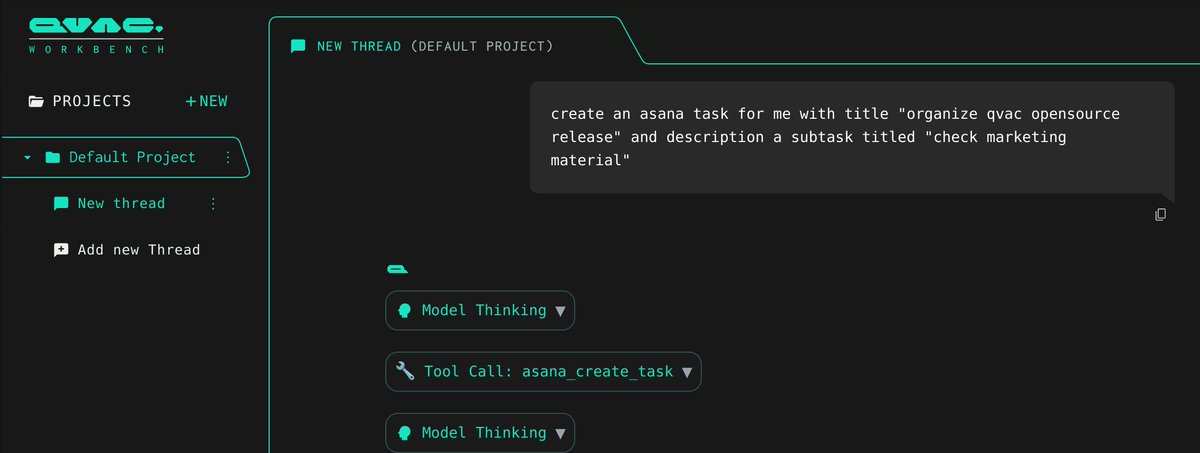Image resolution: width=1200 pixels, height=453 pixels.
Task: Click the Default Project folder icon
Action: [x=52, y=157]
